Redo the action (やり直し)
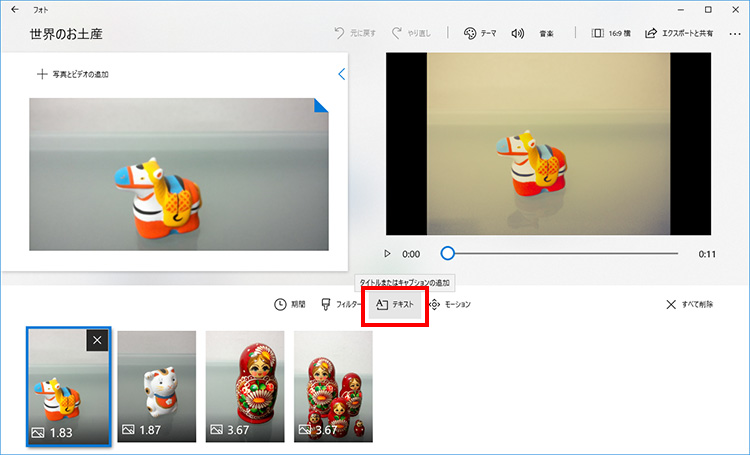The image size is (750, 455). pos(414,33)
